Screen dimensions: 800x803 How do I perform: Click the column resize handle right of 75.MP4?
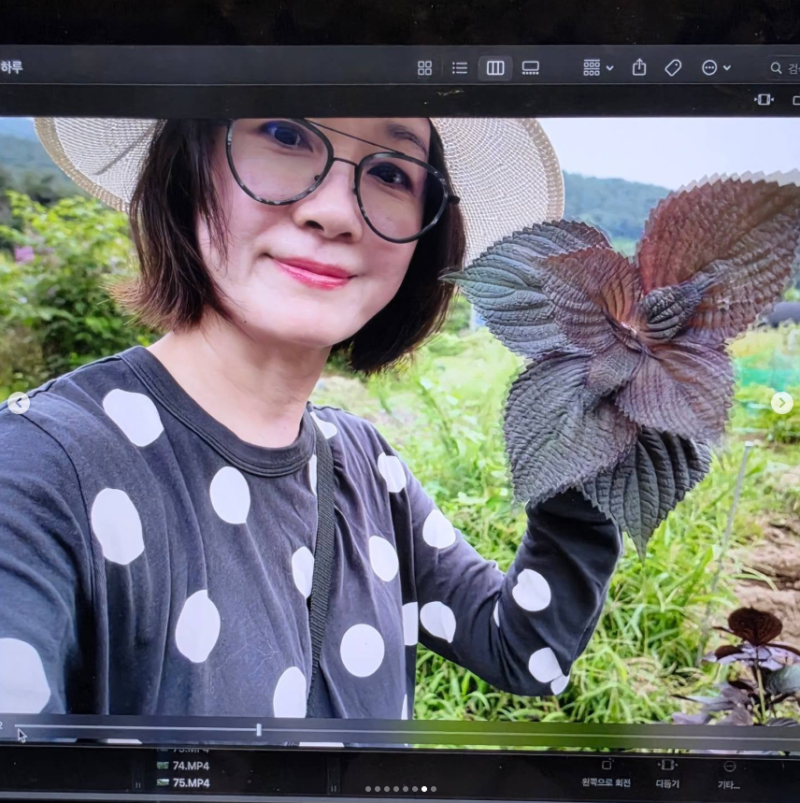(x=333, y=788)
